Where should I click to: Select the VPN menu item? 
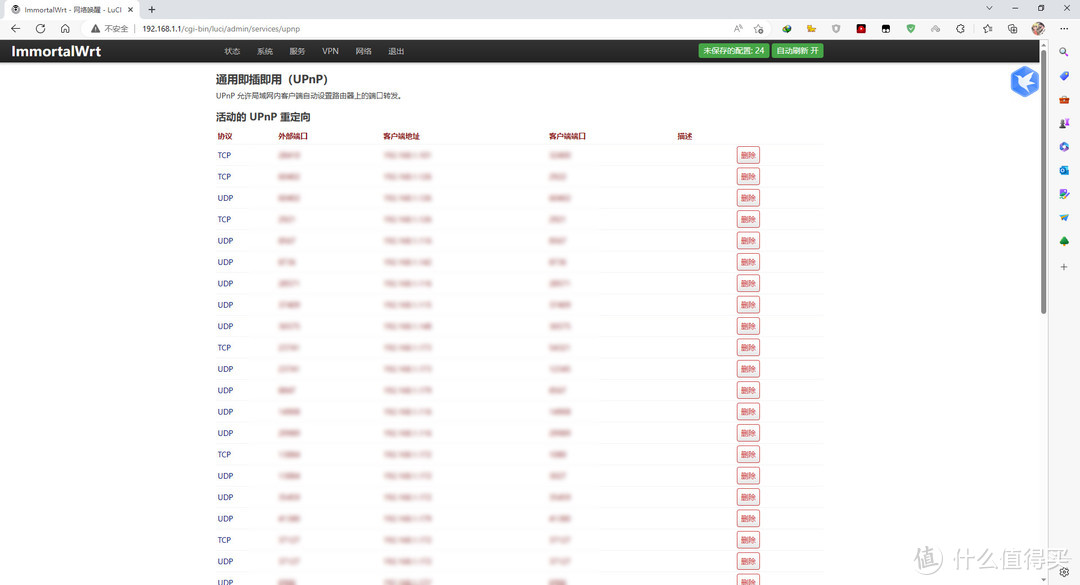point(330,51)
